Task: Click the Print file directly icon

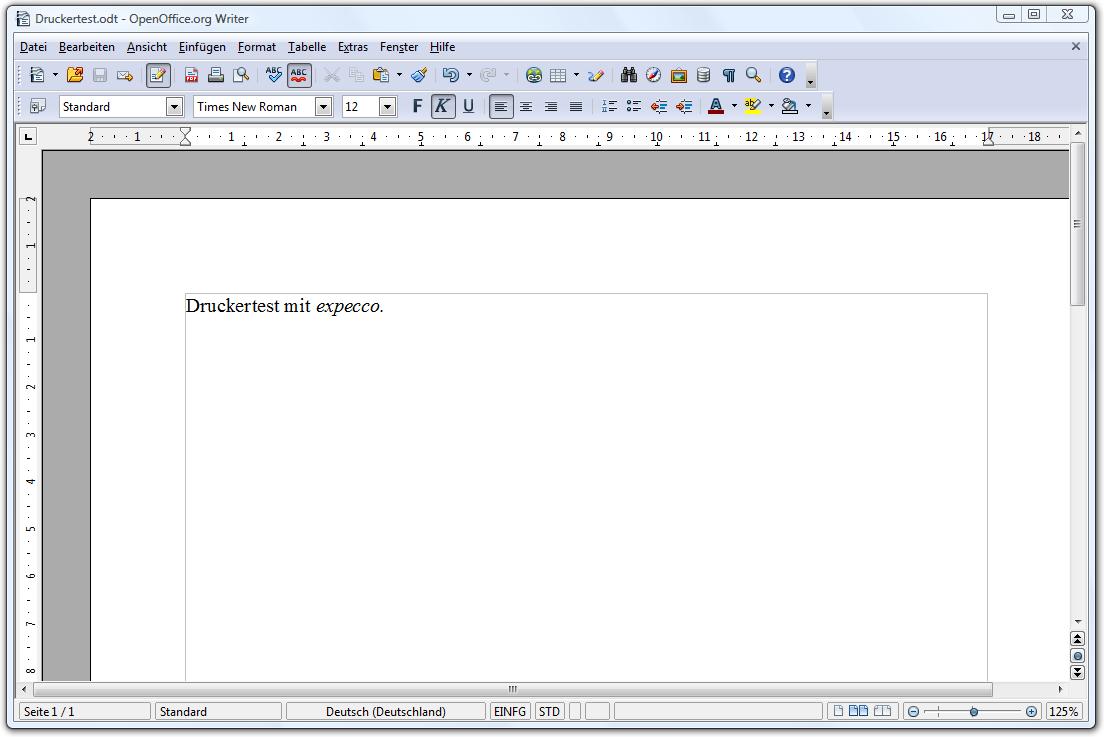Action: 216,75
